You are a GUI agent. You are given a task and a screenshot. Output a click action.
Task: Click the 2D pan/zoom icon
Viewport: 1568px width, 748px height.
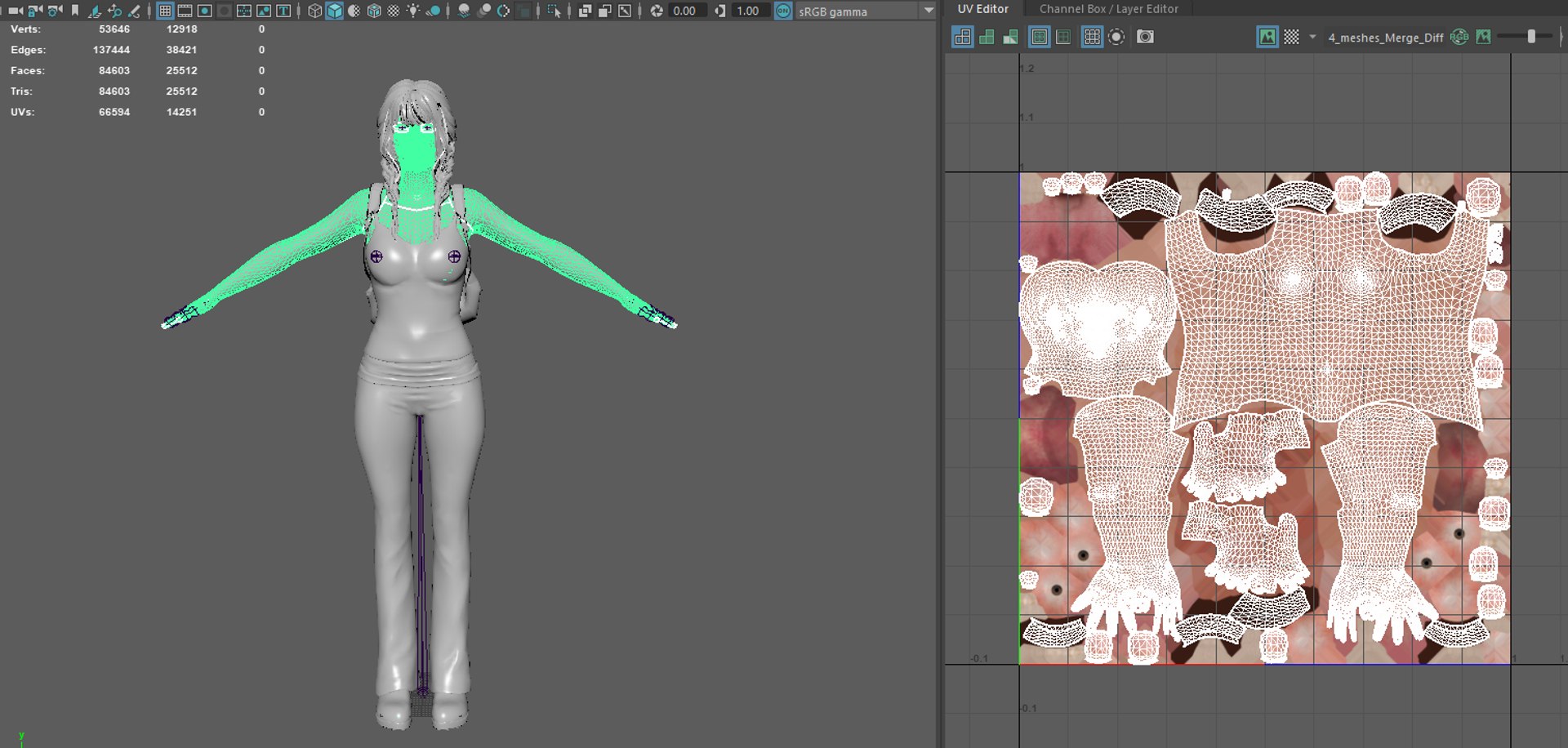[114, 11]
